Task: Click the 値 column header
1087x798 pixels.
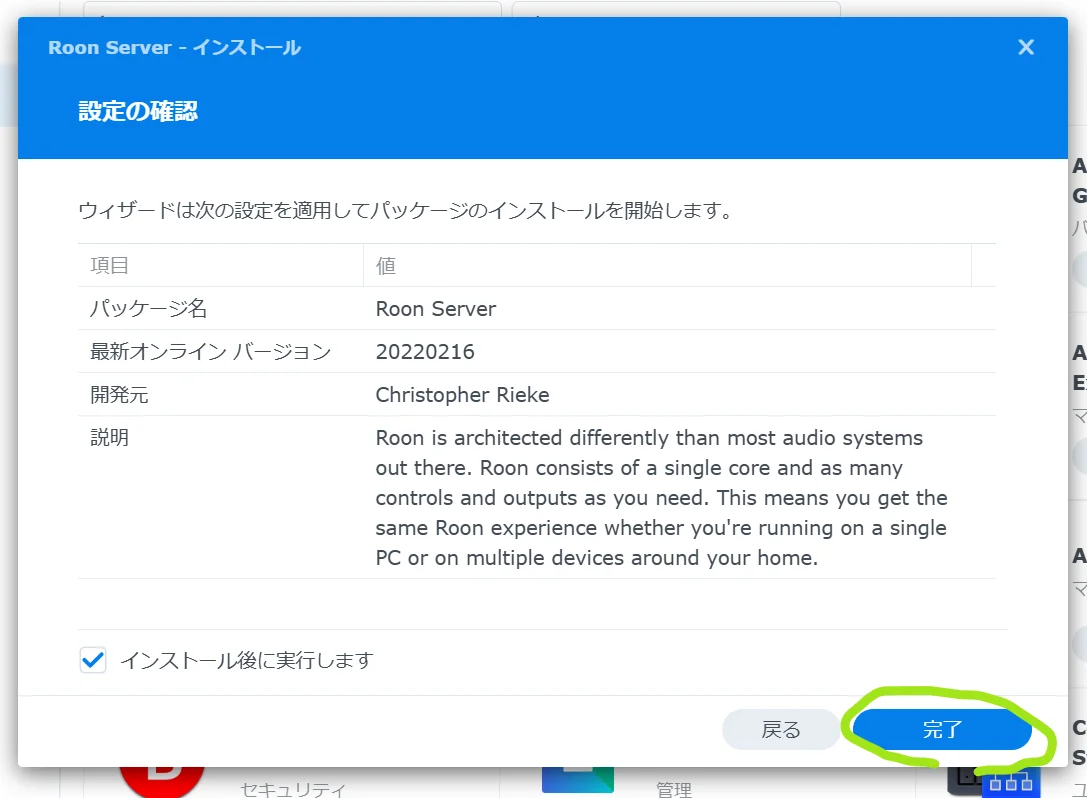Action: tap(386, 266)
